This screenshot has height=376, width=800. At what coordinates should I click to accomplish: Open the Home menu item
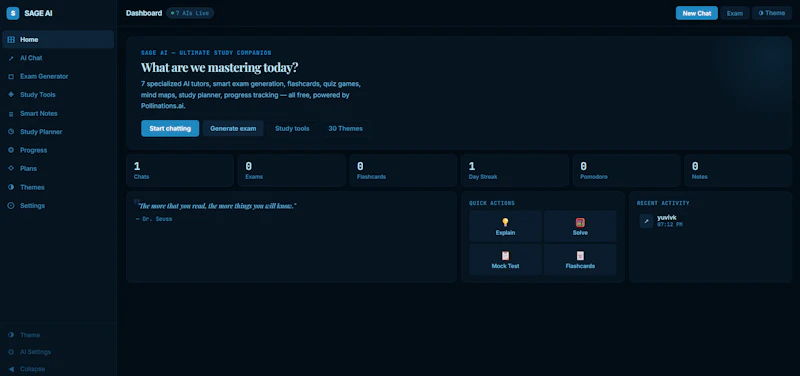pos(58,40)
